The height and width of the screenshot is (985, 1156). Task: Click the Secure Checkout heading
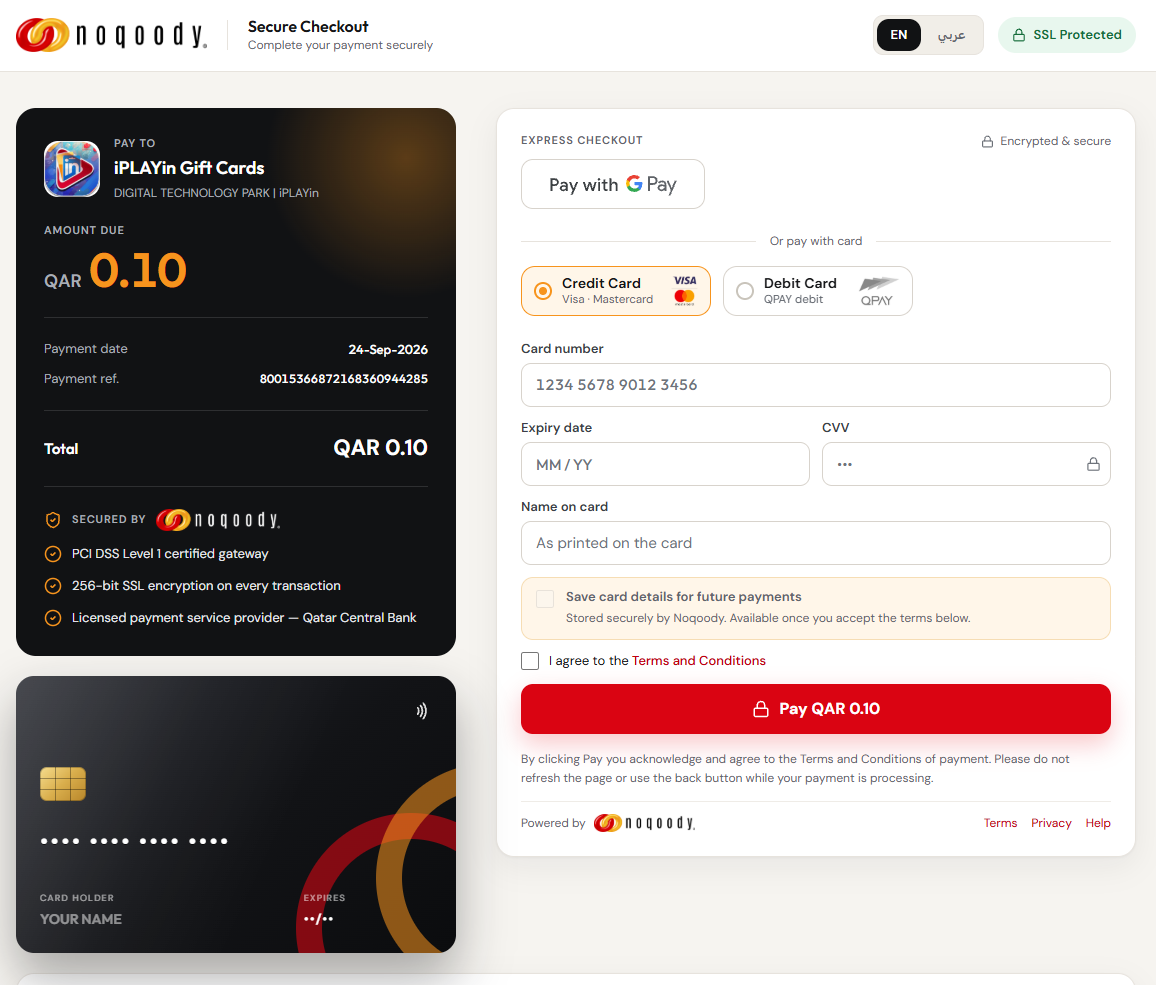(x=308, y=27)
